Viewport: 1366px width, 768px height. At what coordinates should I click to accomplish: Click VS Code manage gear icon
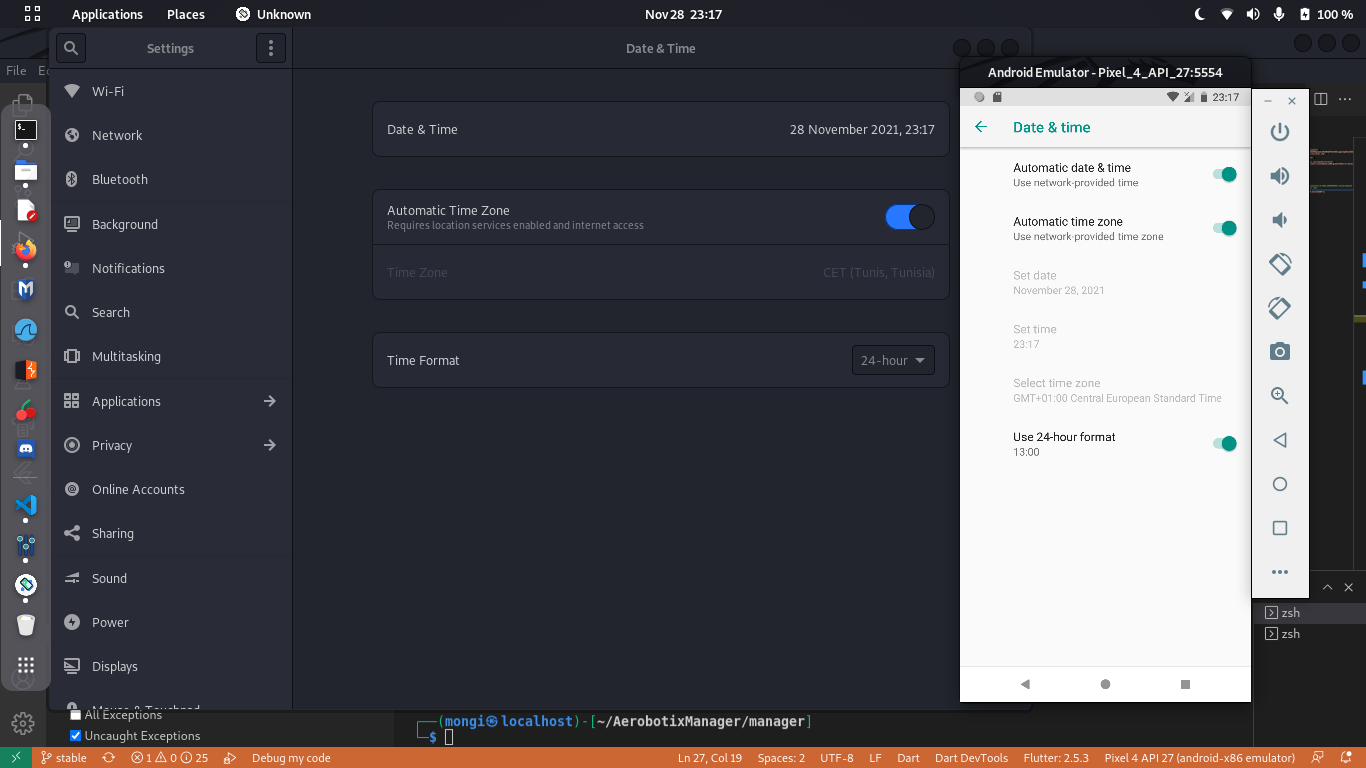23,723
